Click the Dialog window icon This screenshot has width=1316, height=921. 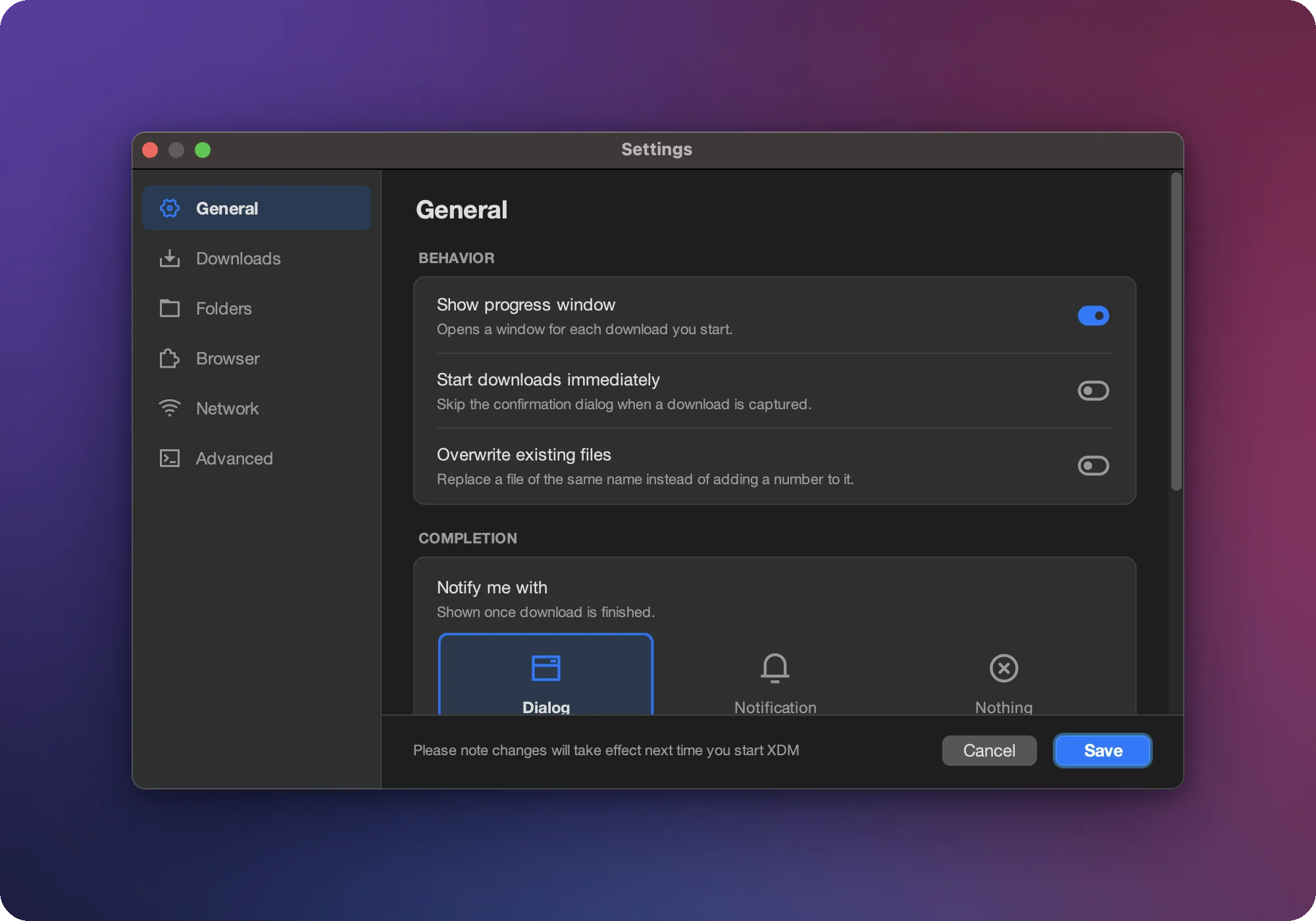(545, 668)
